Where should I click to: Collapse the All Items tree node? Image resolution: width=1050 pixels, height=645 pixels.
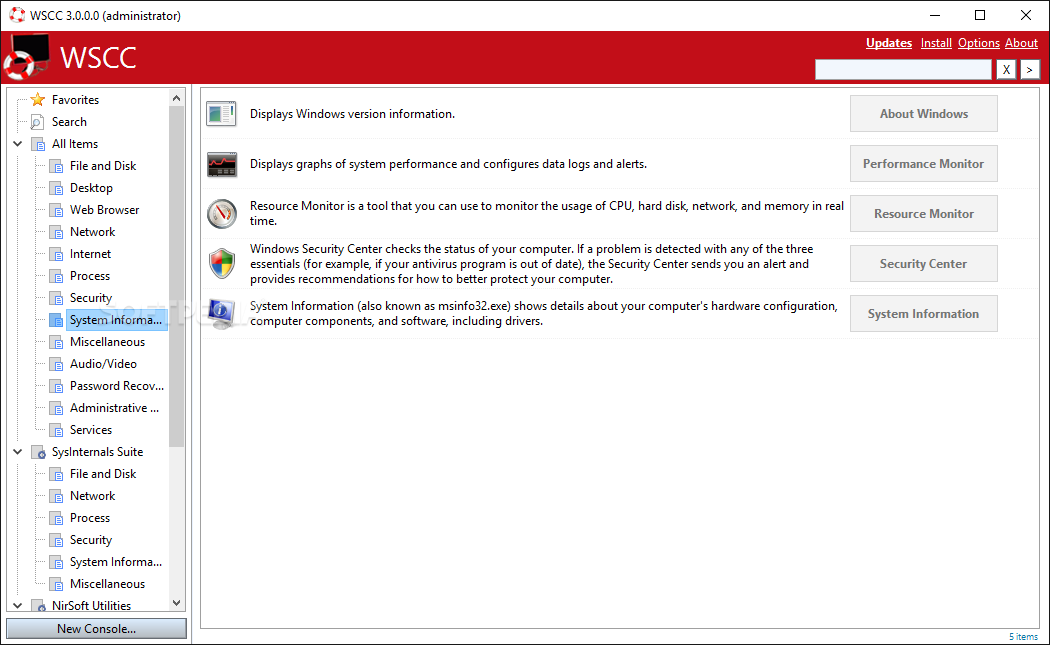point(17,144)
